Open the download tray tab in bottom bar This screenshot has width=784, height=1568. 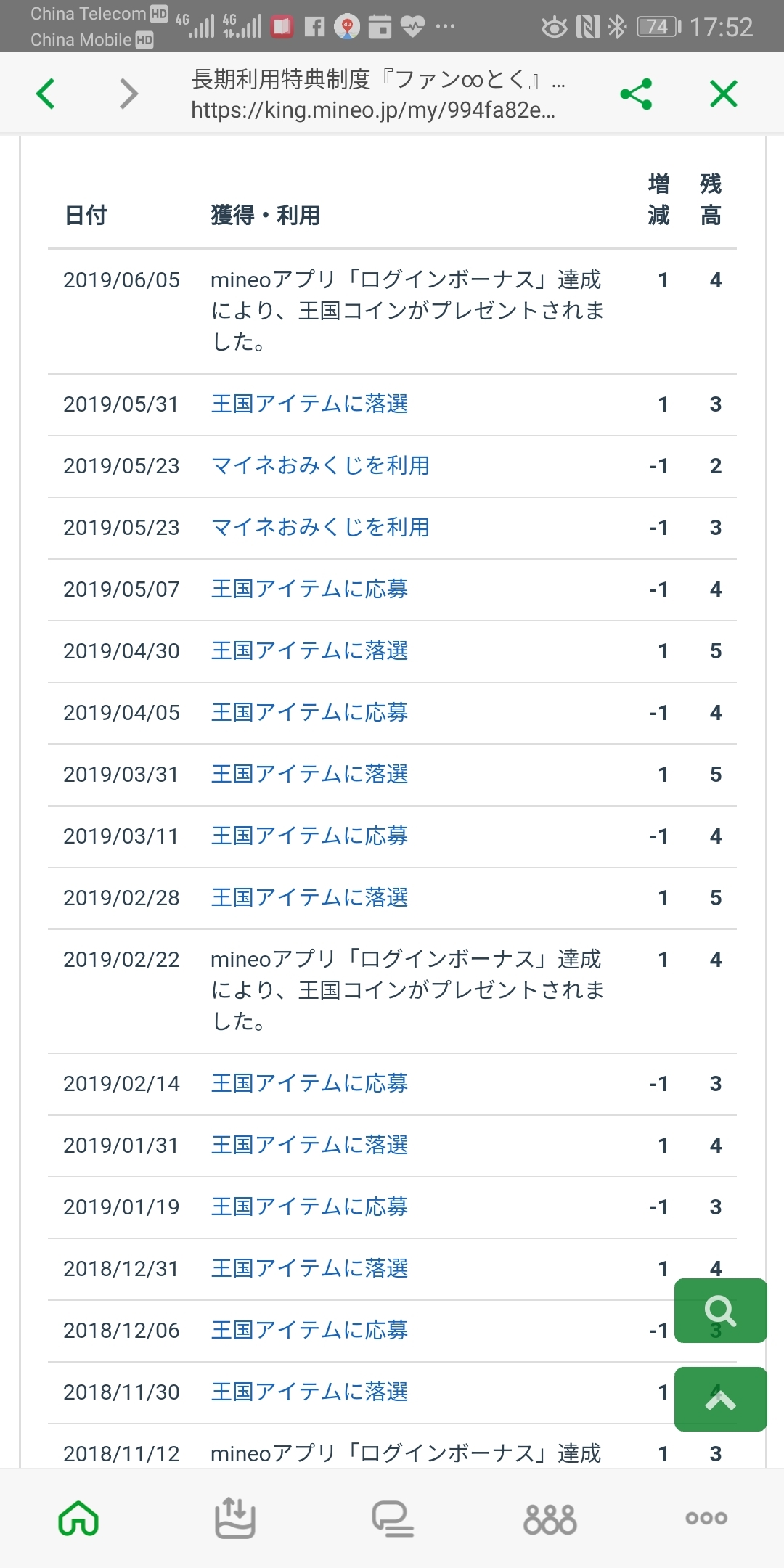click(234, 1518)
